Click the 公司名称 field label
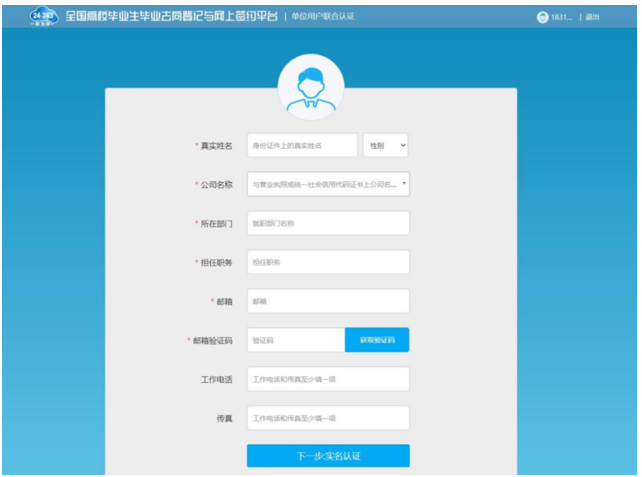Viewport: 642px width, 477px height. coord(216,185)
